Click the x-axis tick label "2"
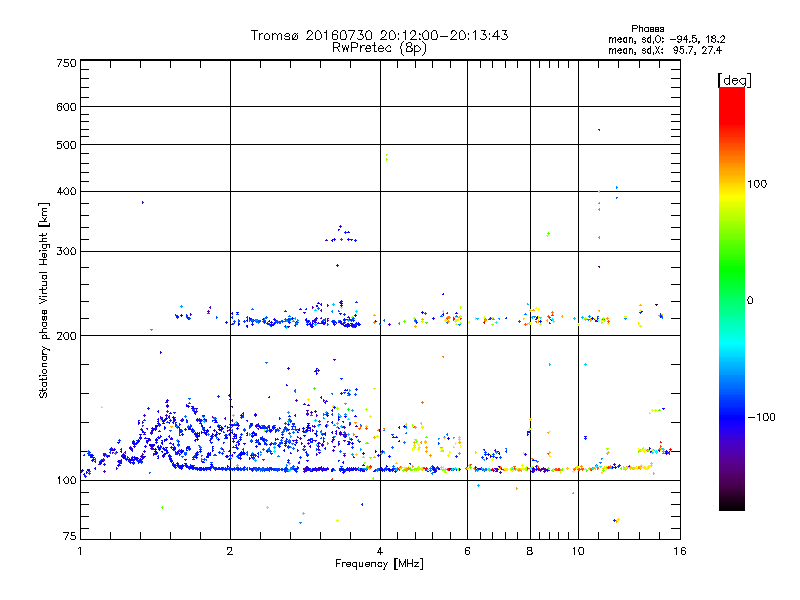 click(230, 551)
